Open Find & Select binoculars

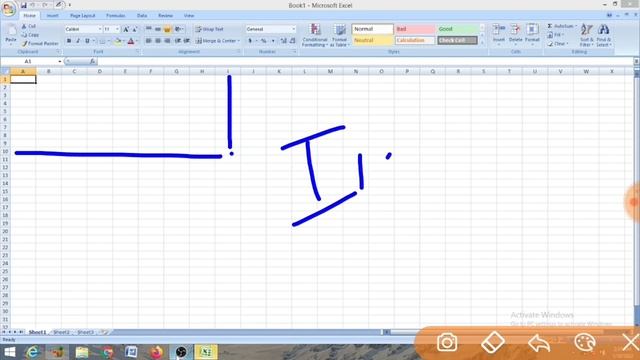tap(603, 35)
